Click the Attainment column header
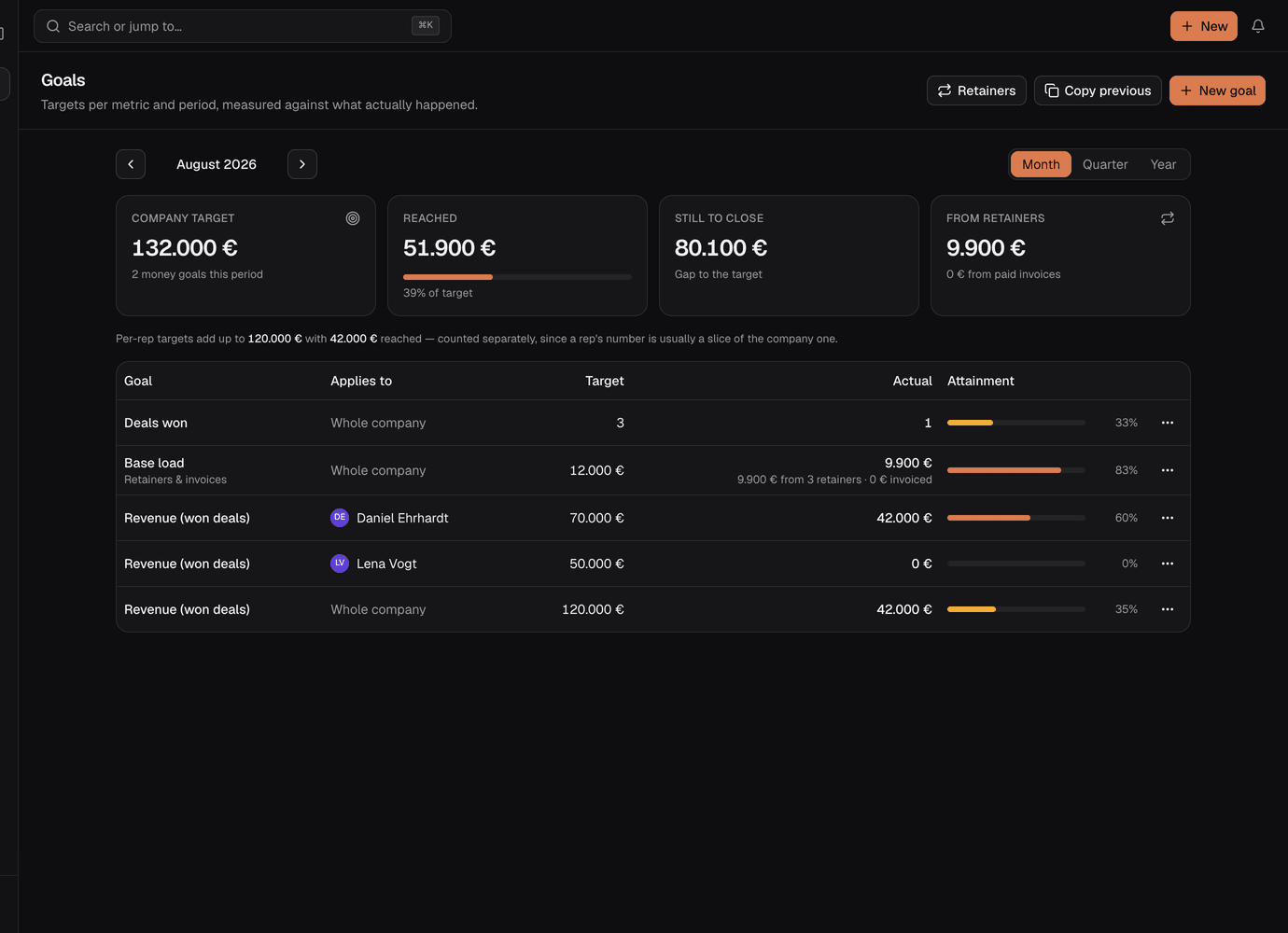Viewport: 1288px width, 933px height. tap(981, 381)
